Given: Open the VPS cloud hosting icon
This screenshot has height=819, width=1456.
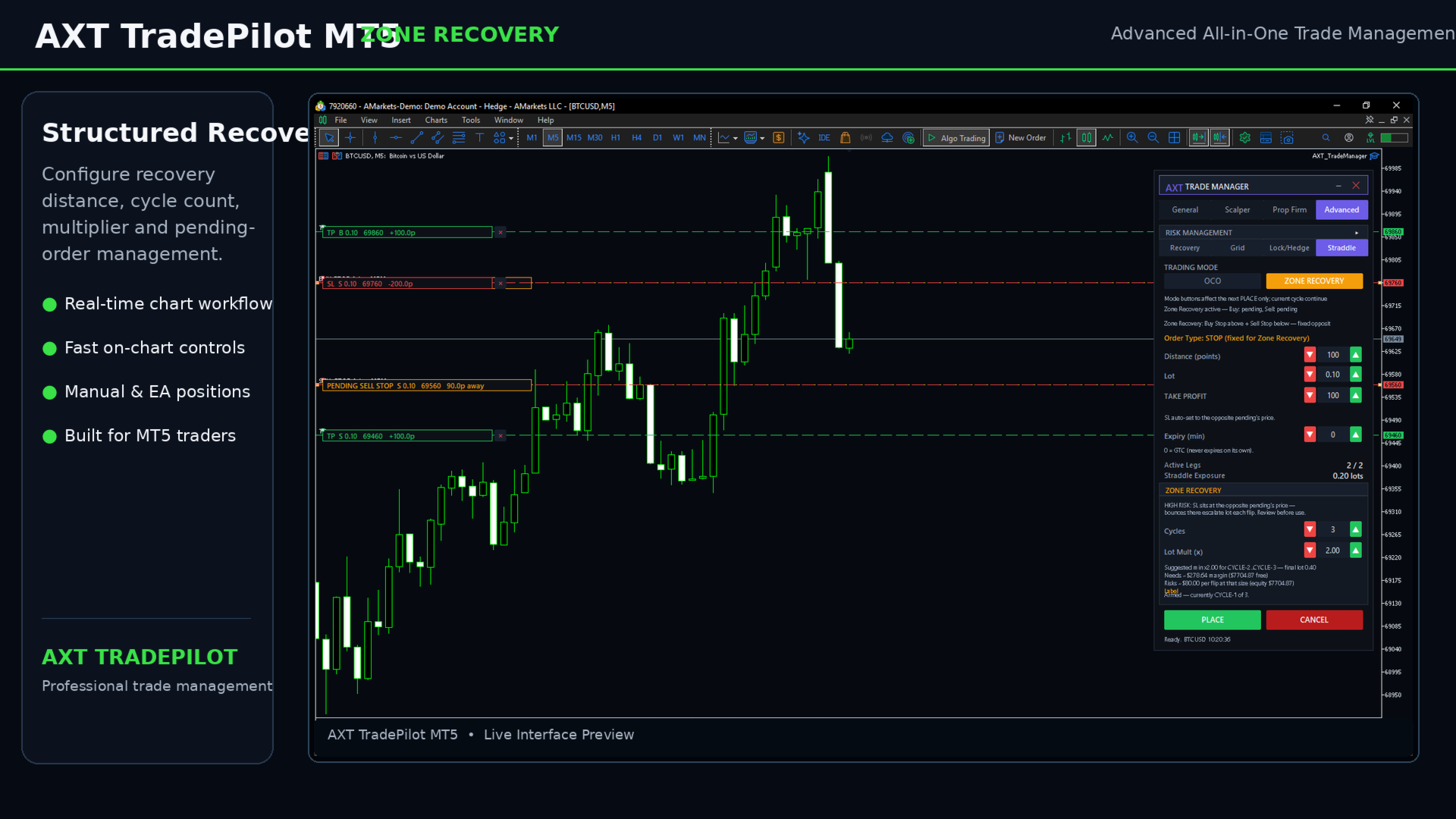Looking at the screenshot, I should tap(887, 138).
